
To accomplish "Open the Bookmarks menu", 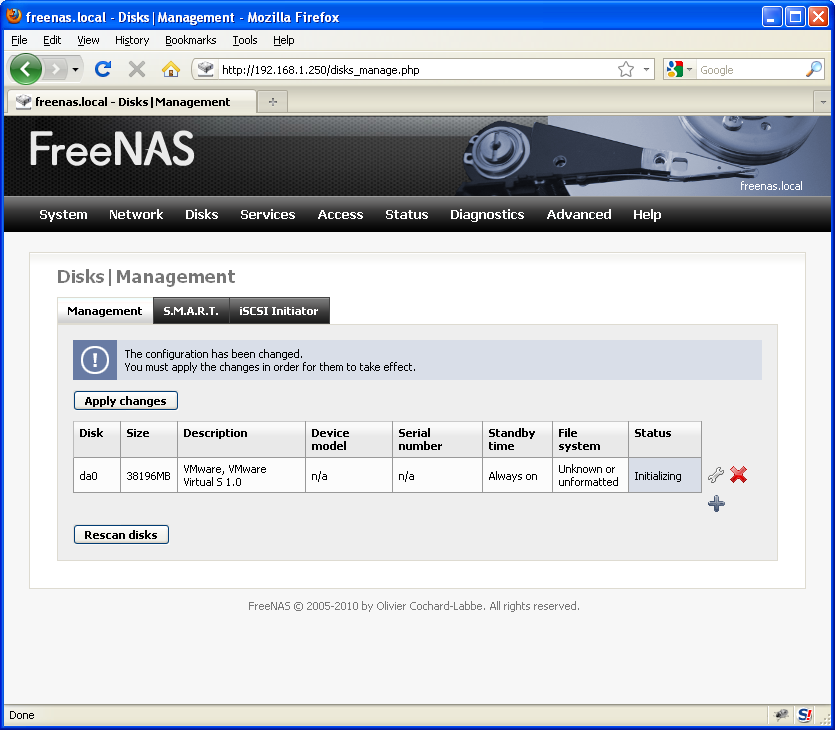I will (x=191, y=40).
